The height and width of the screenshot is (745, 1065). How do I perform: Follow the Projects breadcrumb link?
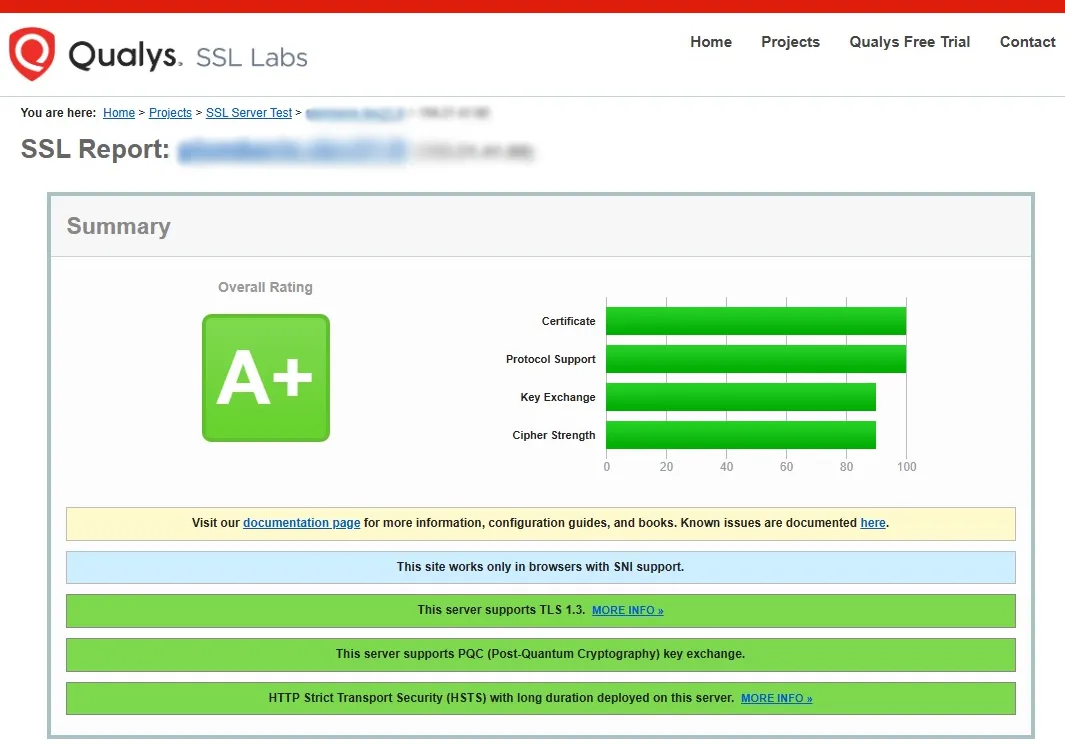click(x=170, y=113)
